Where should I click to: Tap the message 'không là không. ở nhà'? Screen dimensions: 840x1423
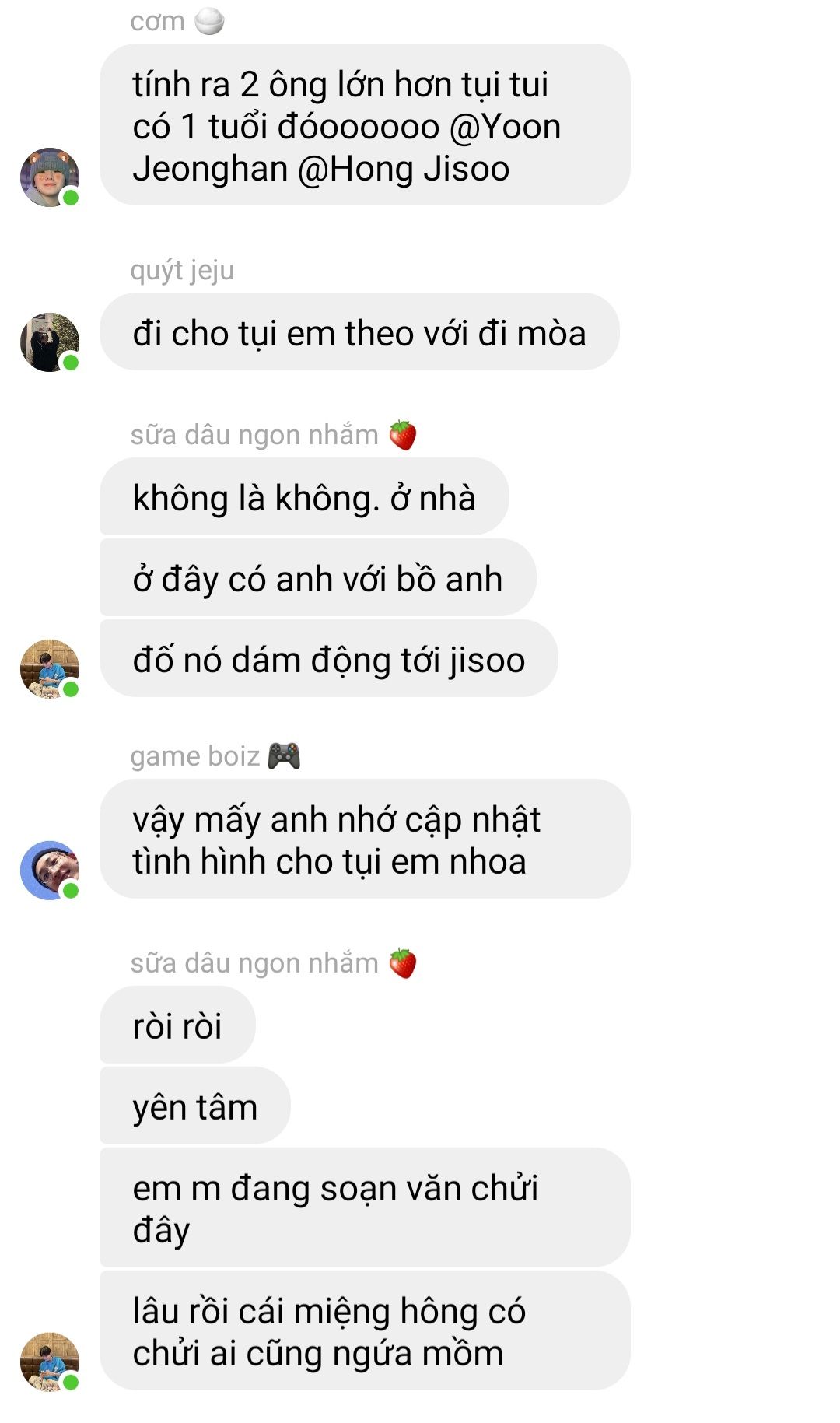point(304,497)
